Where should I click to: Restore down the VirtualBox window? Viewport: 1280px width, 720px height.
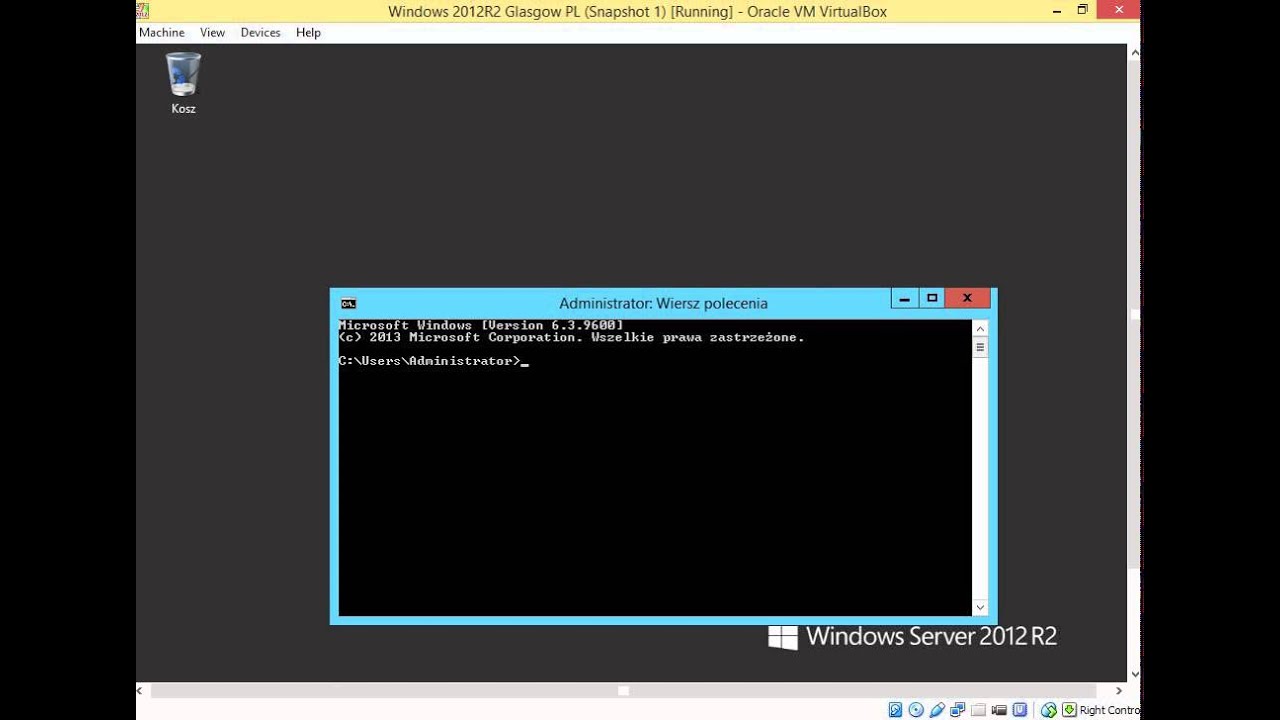(x=1082, y=10)
